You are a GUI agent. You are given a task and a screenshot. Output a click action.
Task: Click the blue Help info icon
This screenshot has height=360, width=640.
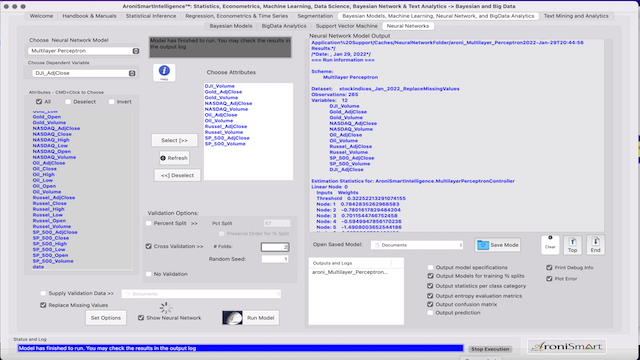tap(164, 71)
